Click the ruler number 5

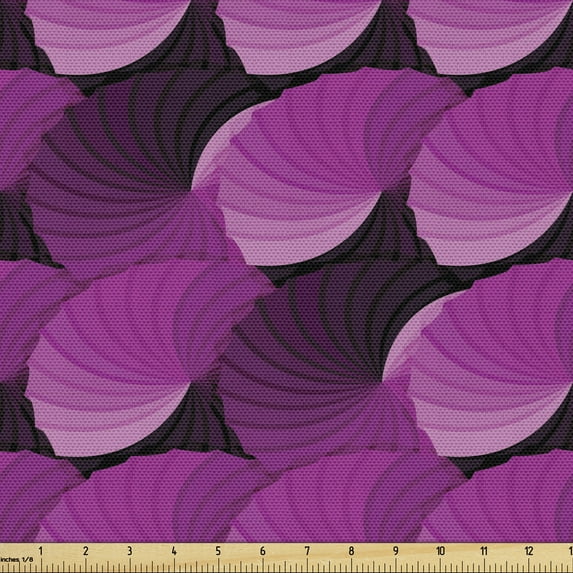pos(218,551)
